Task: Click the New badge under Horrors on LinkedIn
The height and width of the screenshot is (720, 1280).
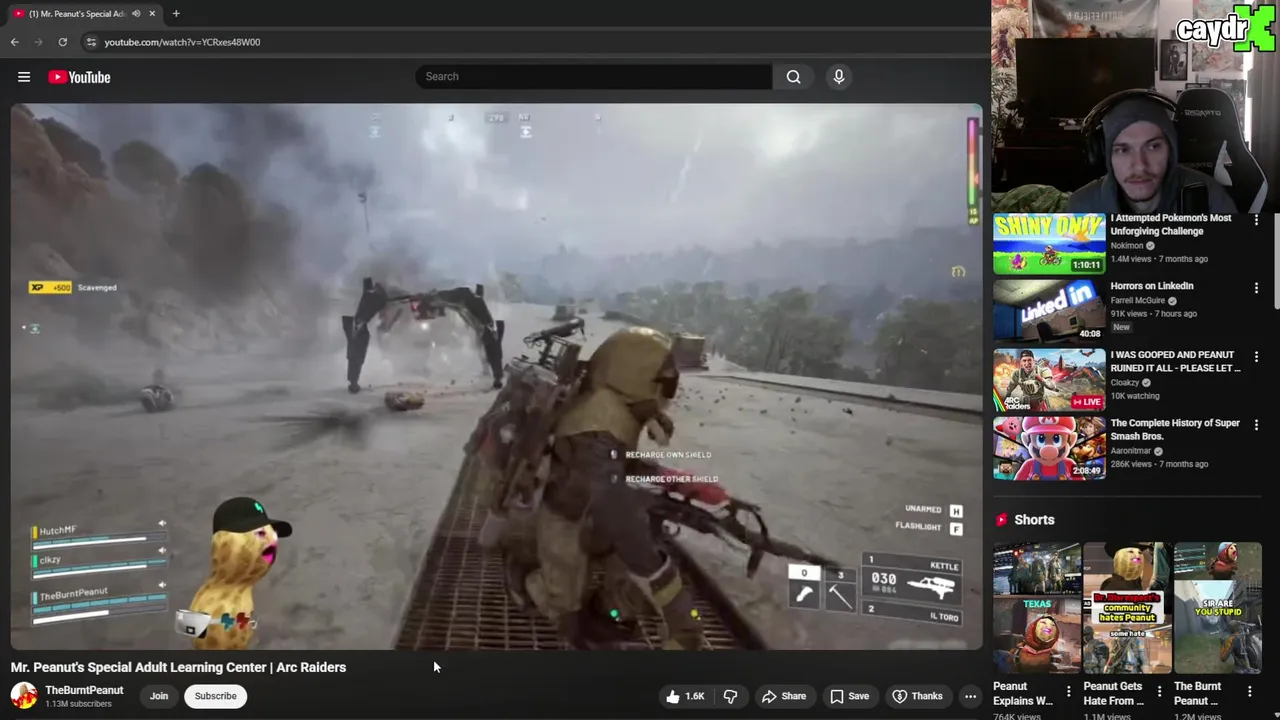Action: [1121, 327]
